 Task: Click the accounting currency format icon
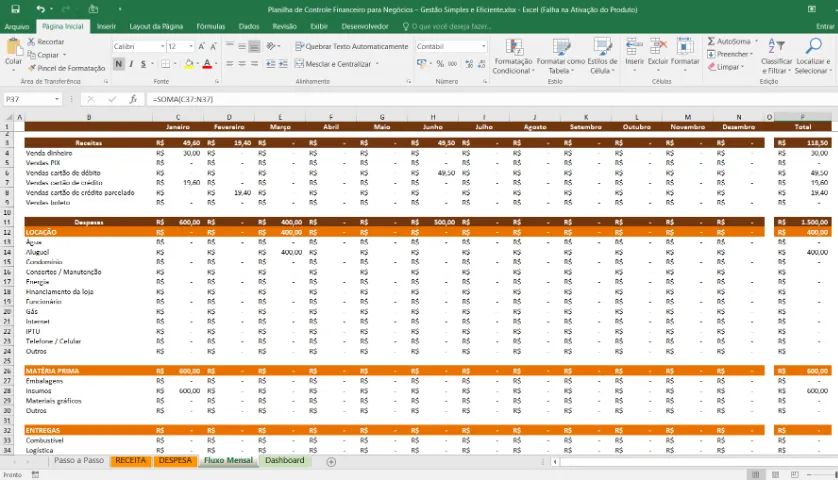click(x=422, y=64)
